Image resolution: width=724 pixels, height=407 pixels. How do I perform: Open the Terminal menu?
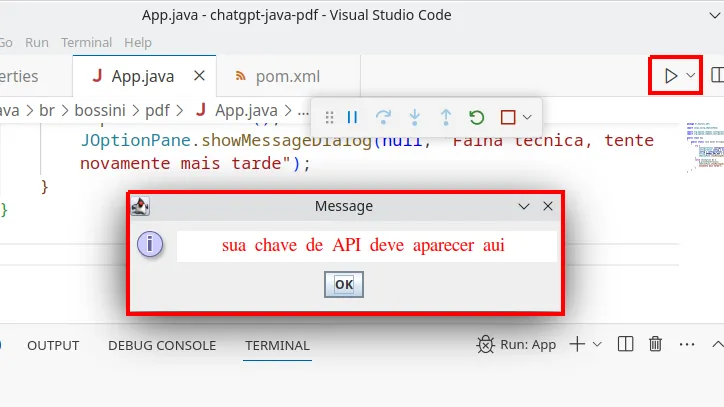(x=86, y=43)
